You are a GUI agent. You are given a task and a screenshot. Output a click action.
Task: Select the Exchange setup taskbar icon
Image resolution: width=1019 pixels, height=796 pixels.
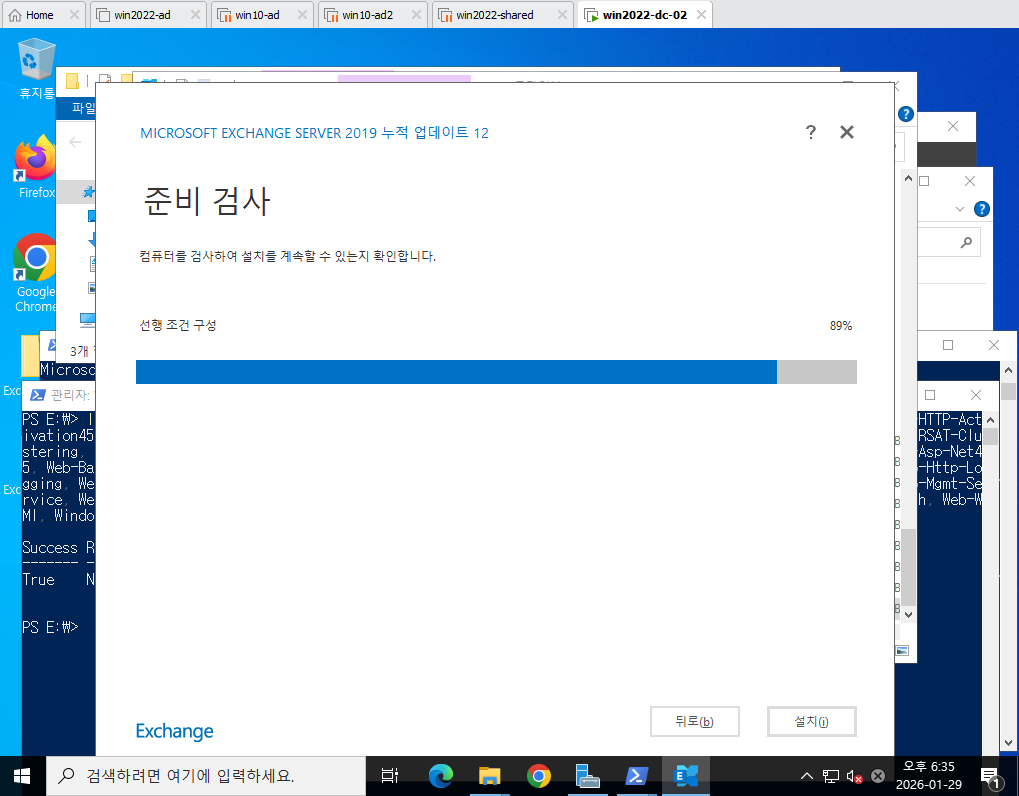(686, 776)
